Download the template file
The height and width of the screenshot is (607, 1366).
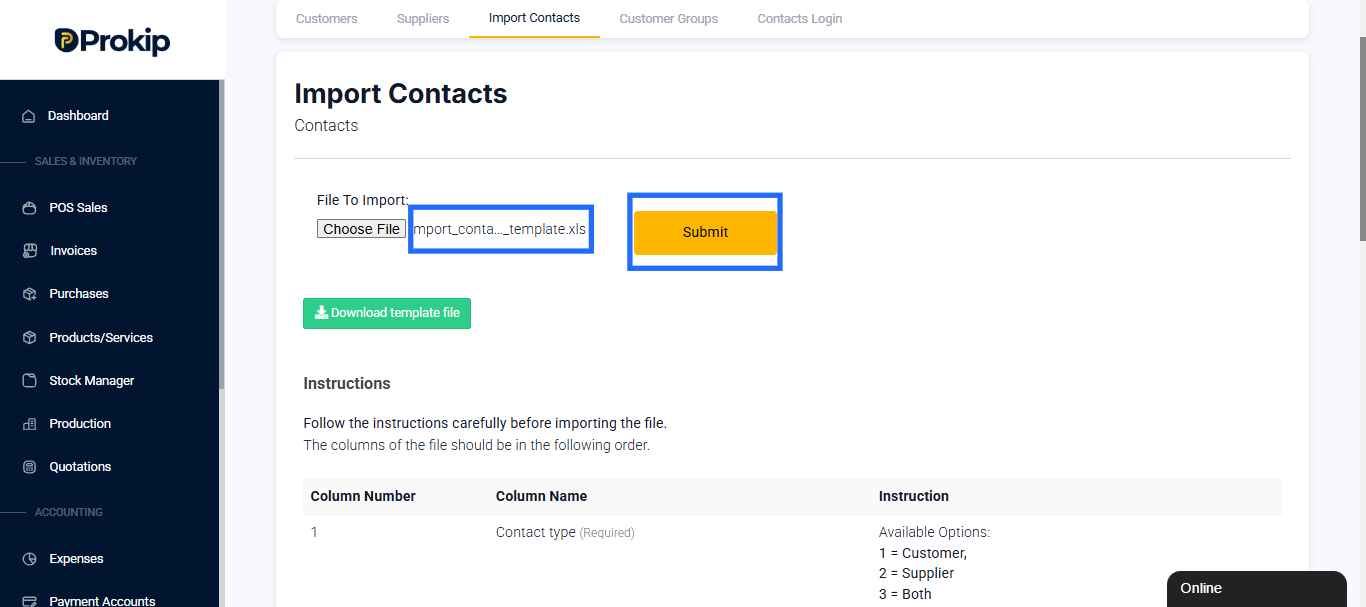387,313
